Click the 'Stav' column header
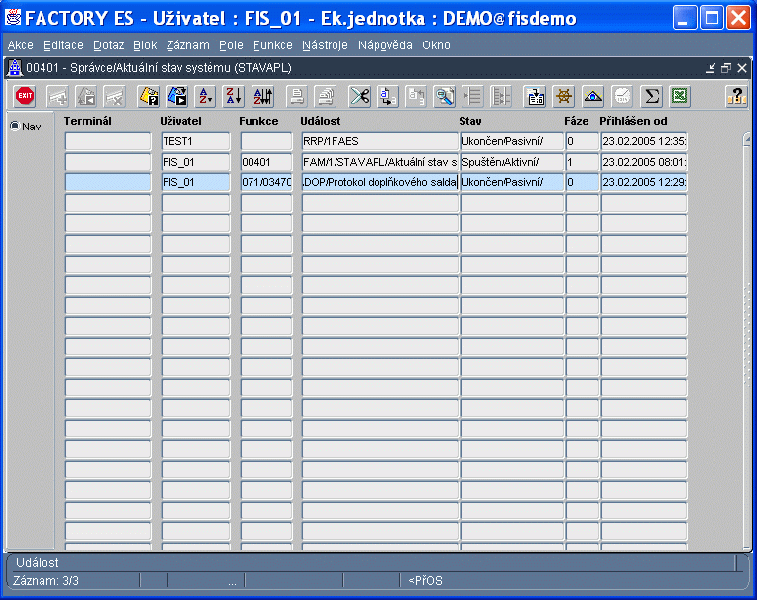The width and height of the screenshot is (757, 600). click(470, 121)
